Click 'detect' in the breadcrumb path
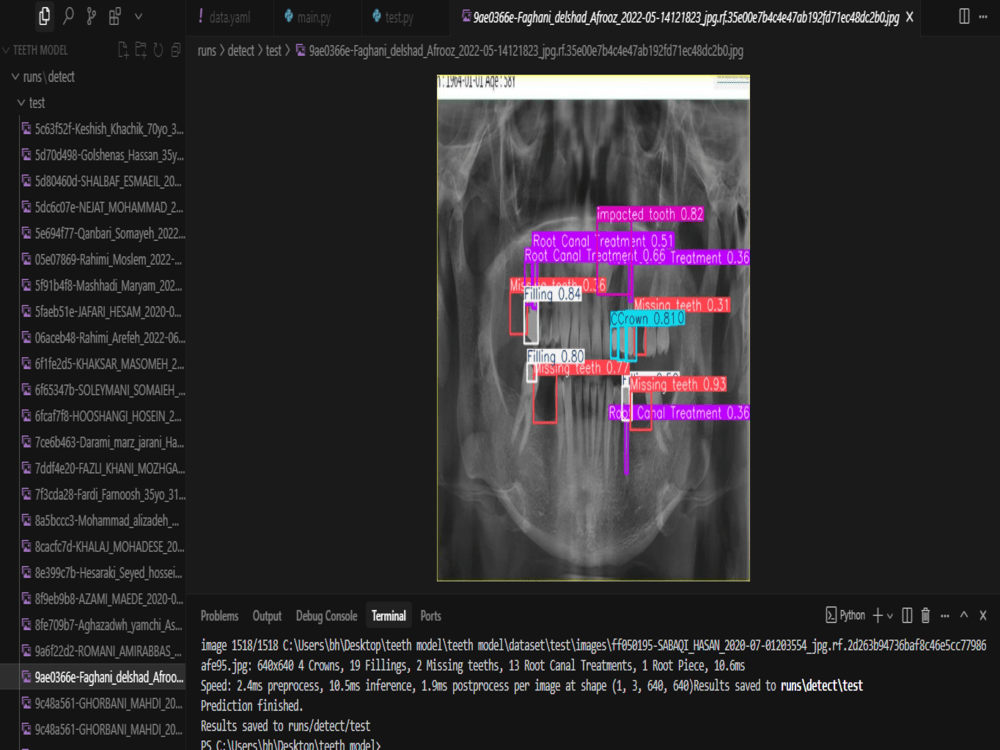Screen dimensions: 1000x750 (241, 50)
